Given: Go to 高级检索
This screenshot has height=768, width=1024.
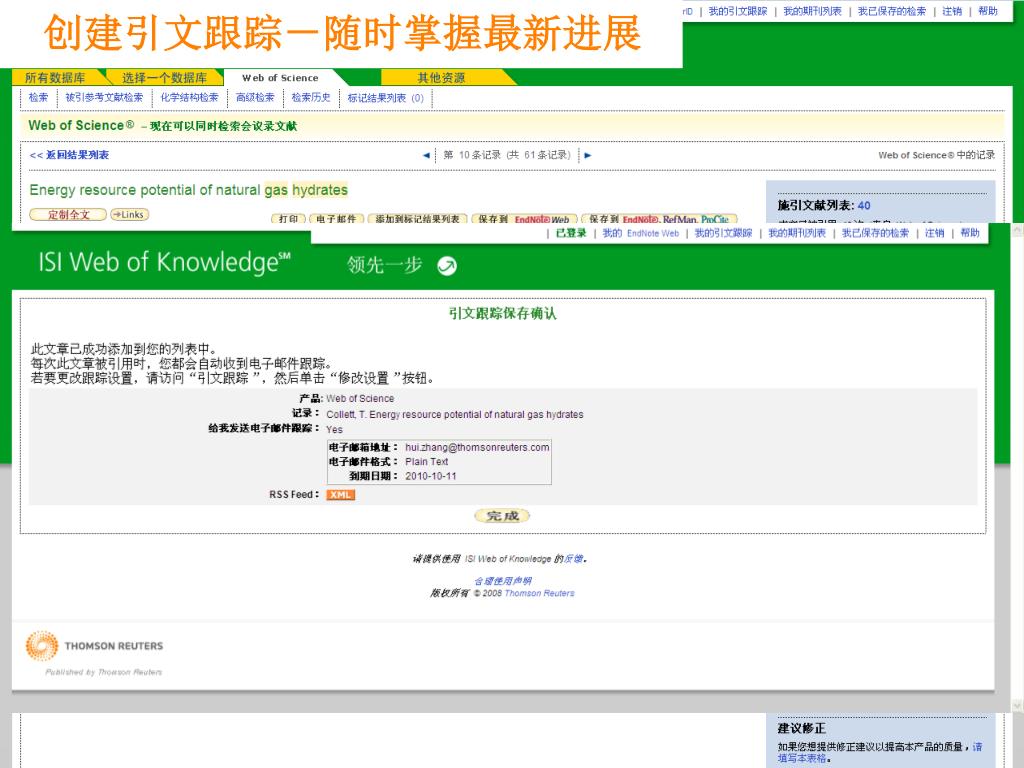Looking at the screenshot, I should (255, 97).
